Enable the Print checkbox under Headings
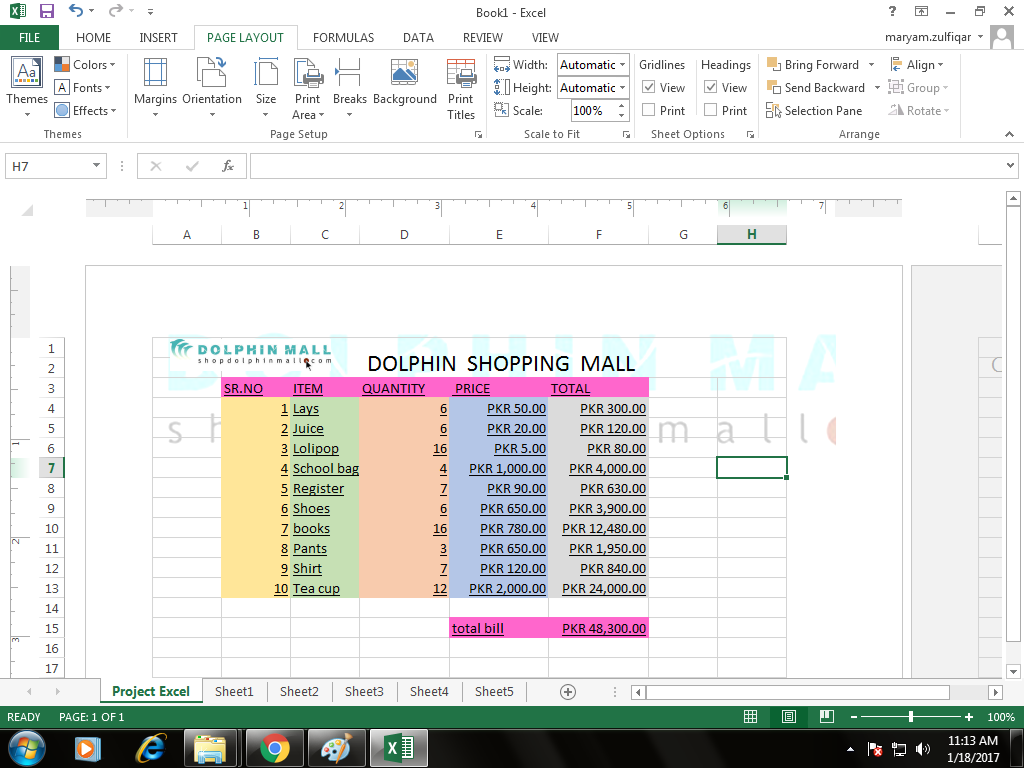Viewport: 1024px width, 768px height. (713, 110)
